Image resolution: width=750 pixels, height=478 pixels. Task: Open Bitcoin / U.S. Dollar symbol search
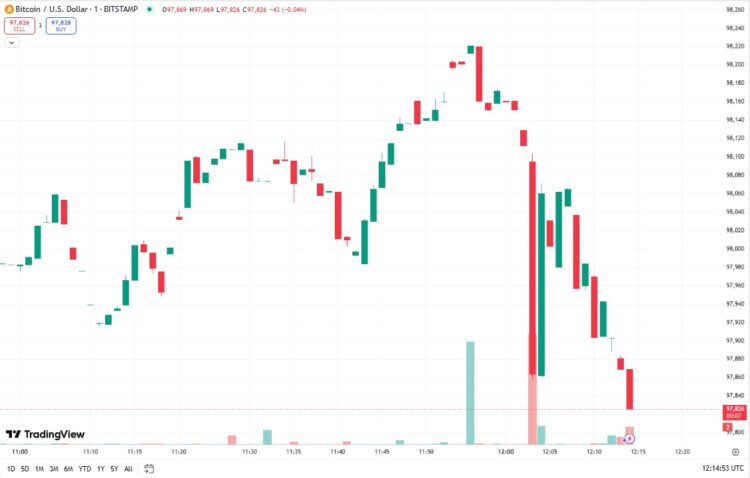(77, 9)
